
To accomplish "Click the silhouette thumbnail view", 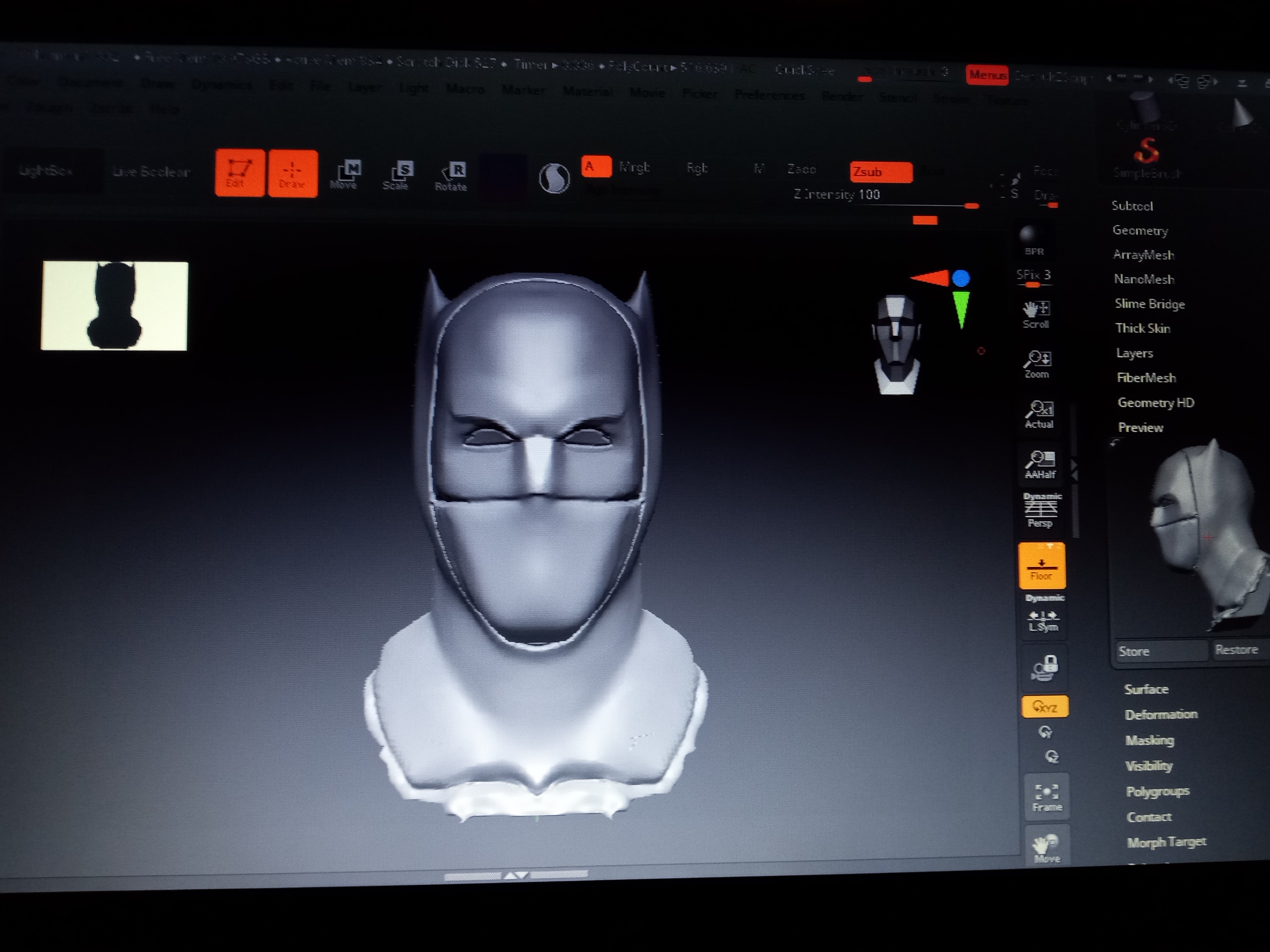I will [115, 305].
